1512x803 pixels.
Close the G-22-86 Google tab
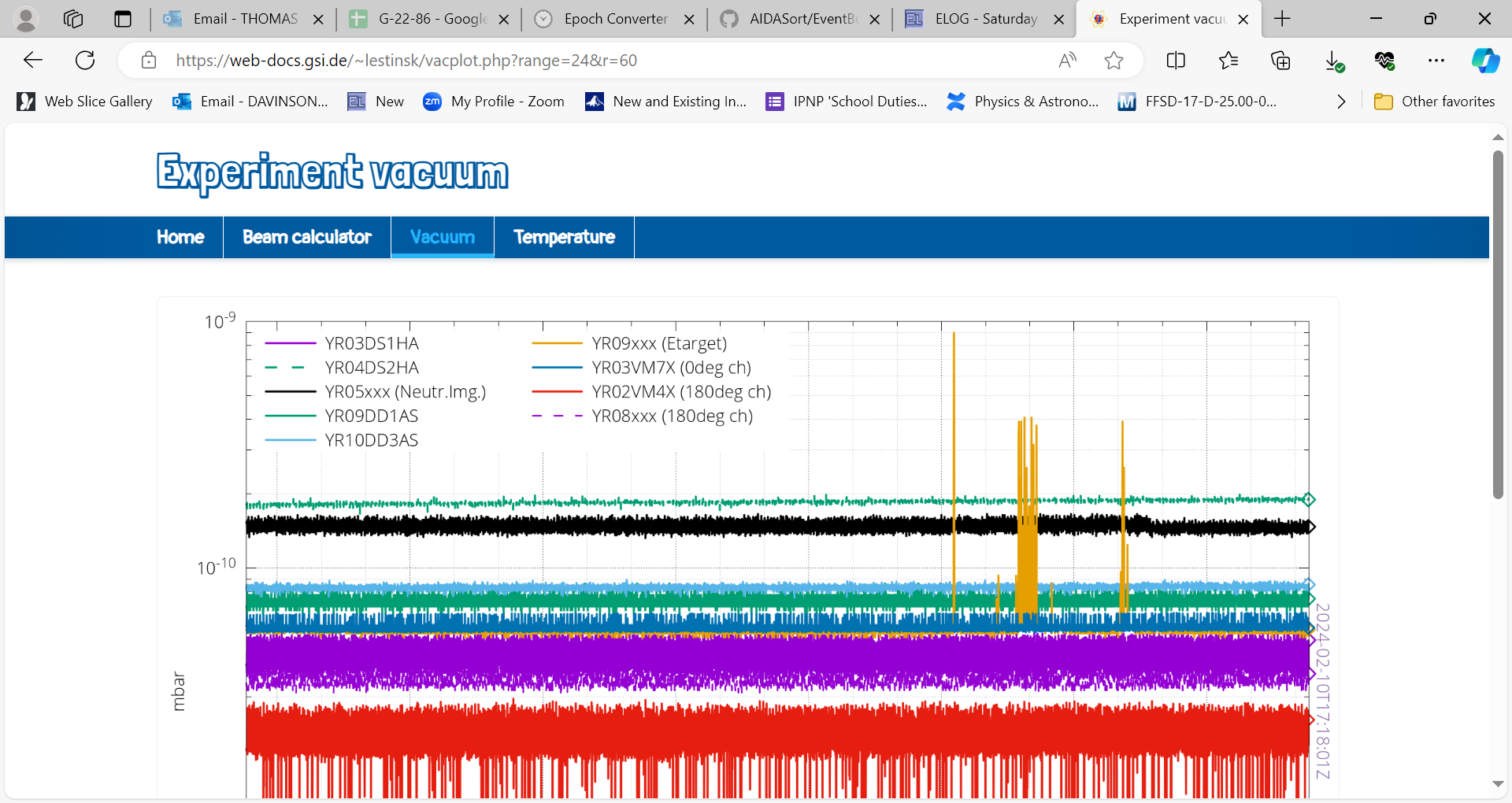pyautogui.click(x=504, y=20)
